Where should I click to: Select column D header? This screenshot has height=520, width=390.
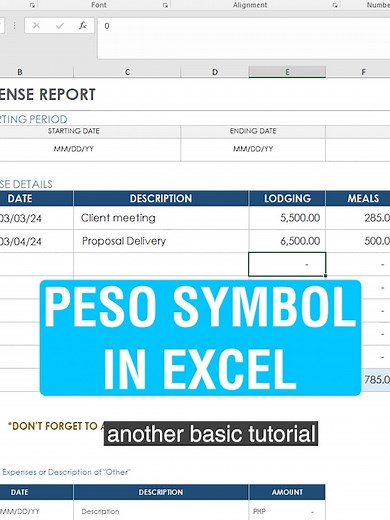(x=215, y=72)
